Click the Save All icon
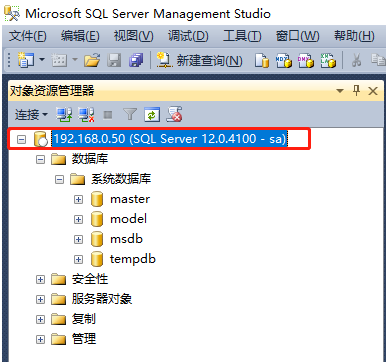This screenshot has height=364, width=388. pos(136,60)
